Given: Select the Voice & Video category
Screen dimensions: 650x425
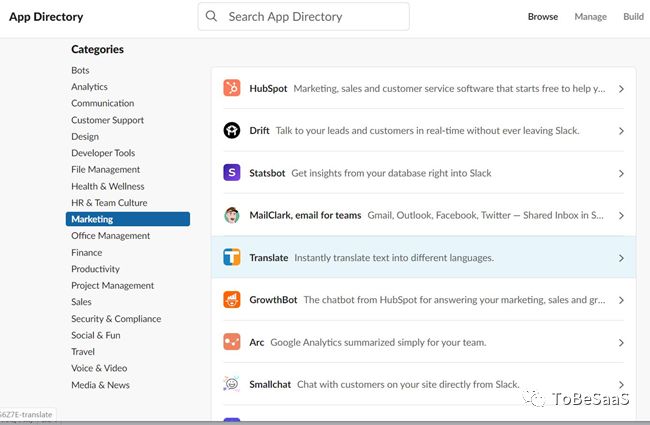Looking at the screenshot, I should click(99, 368).
